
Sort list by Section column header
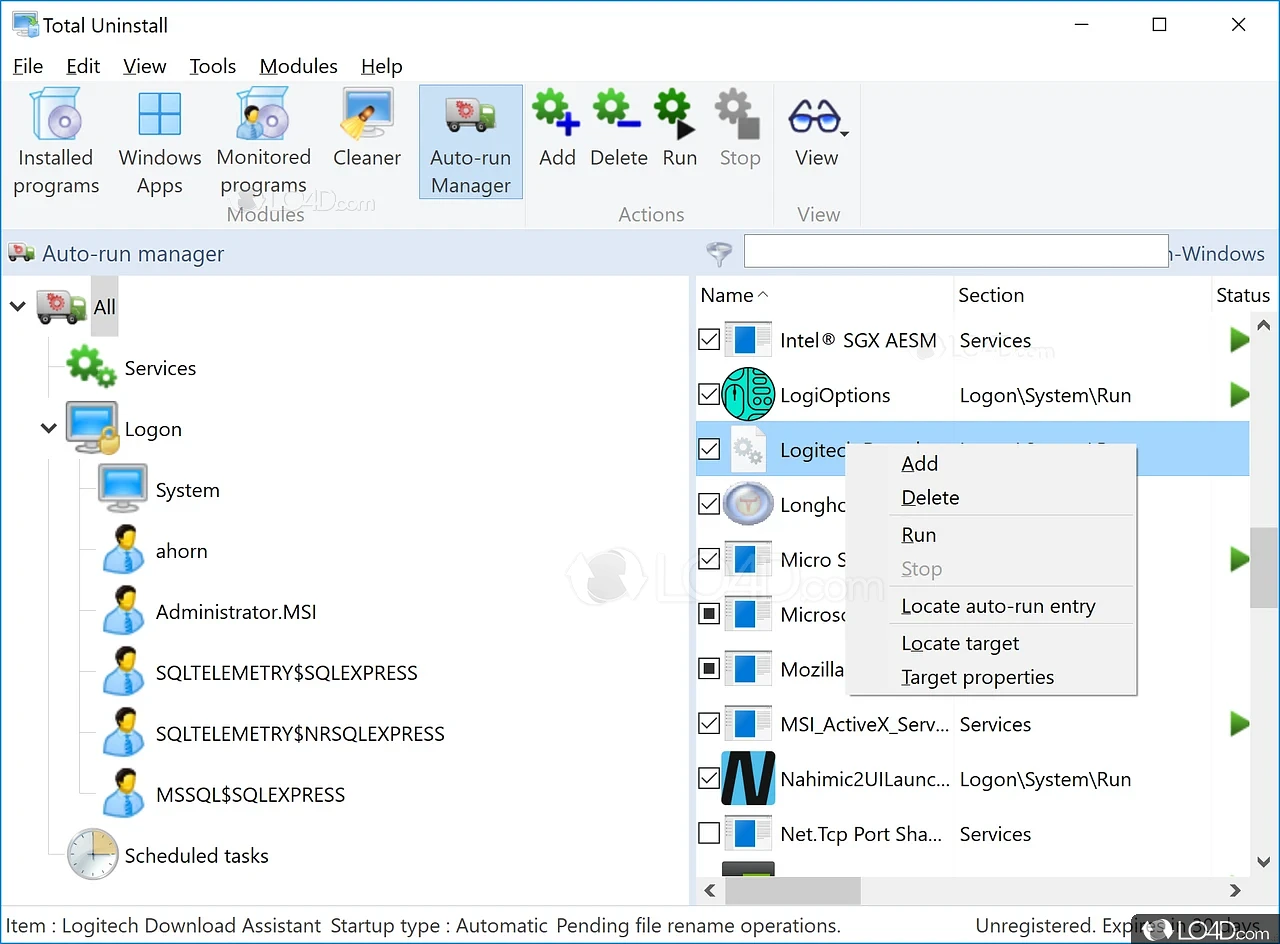pyautogui.click(x=990, y=295)
